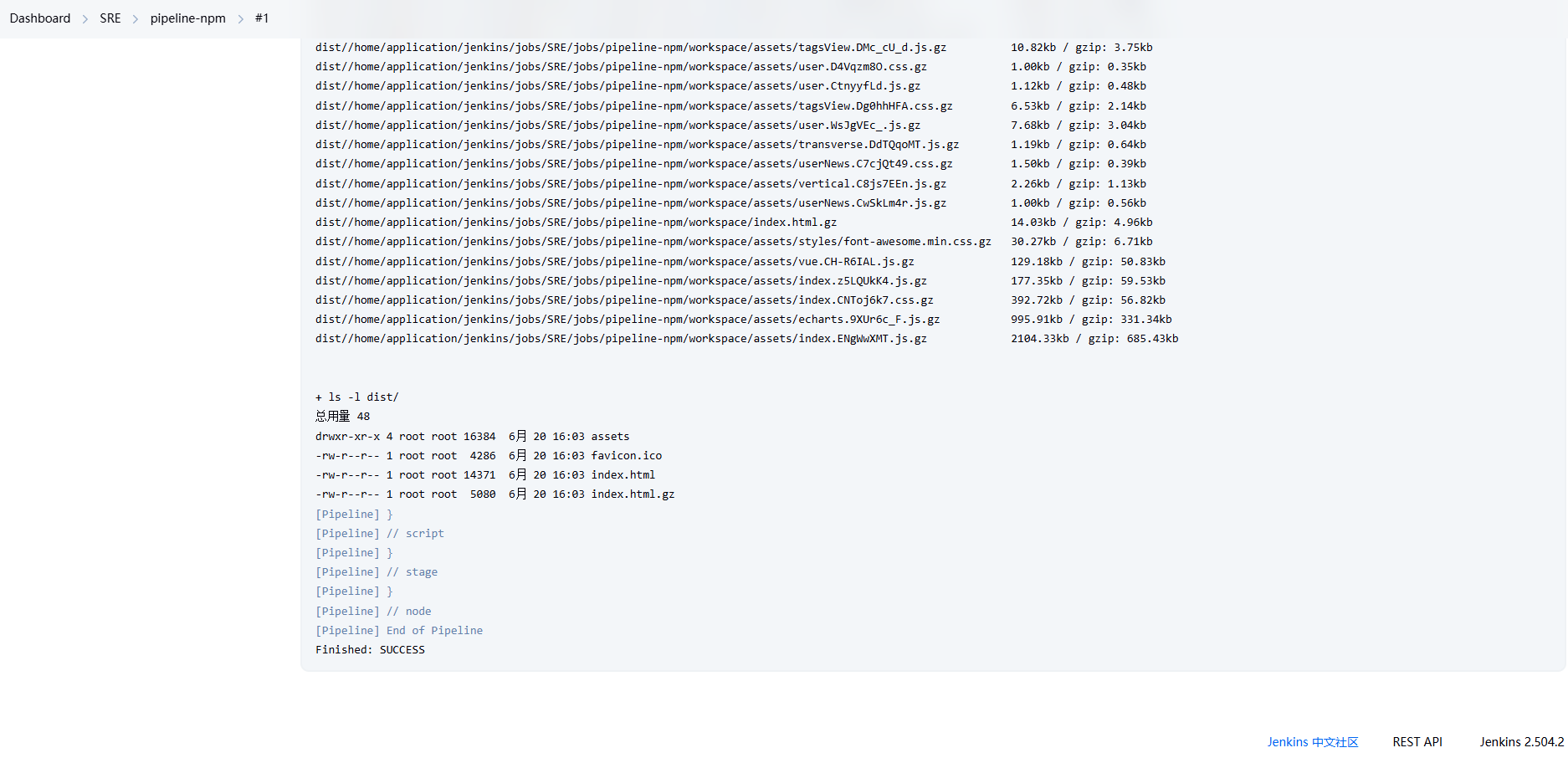Click the #1 build breadcrumb
The image size is (1568, 758).
tap(262, 18)
